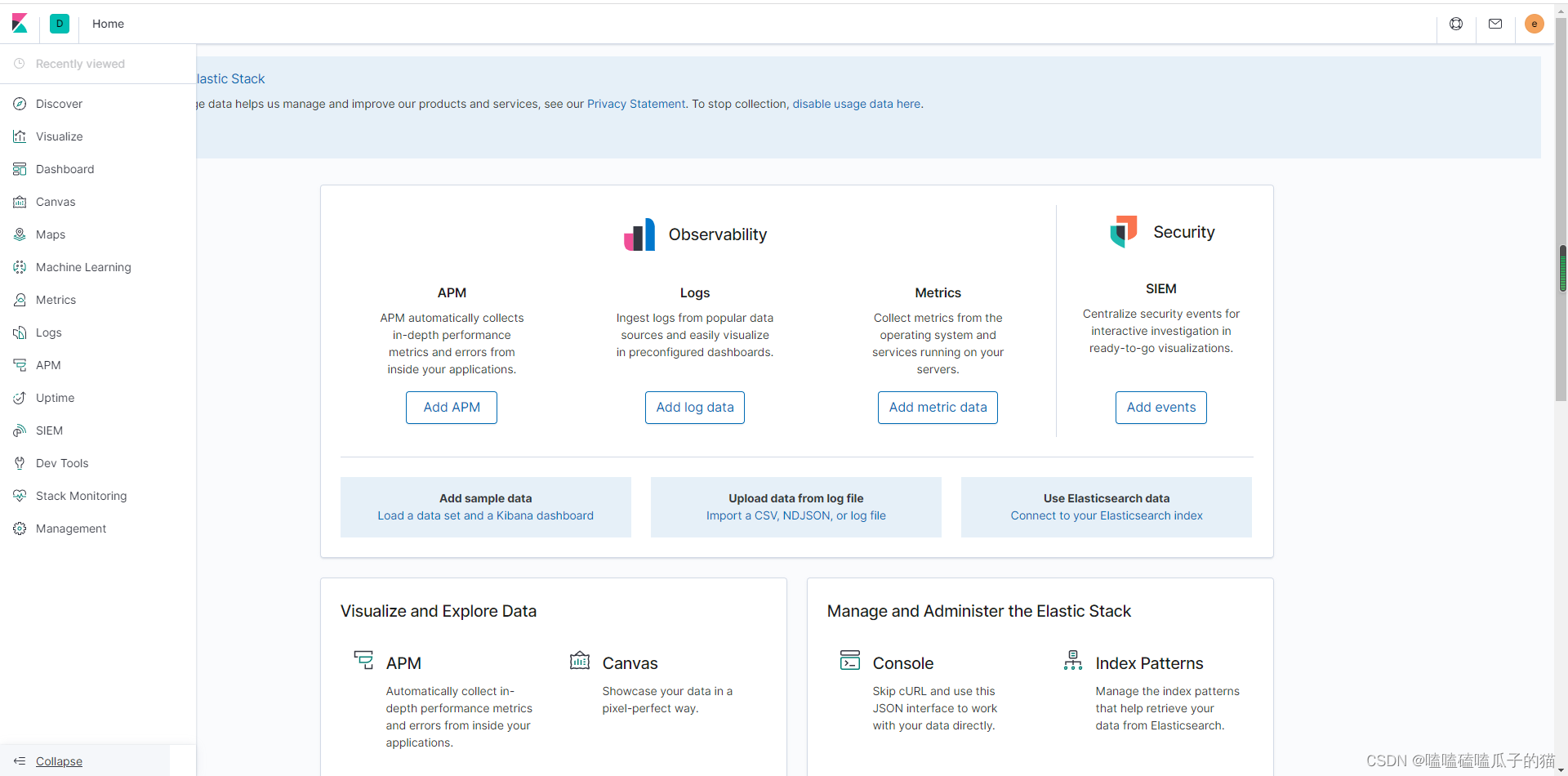Open the help menu lifebuoy icon

[x=1456, y=24]
